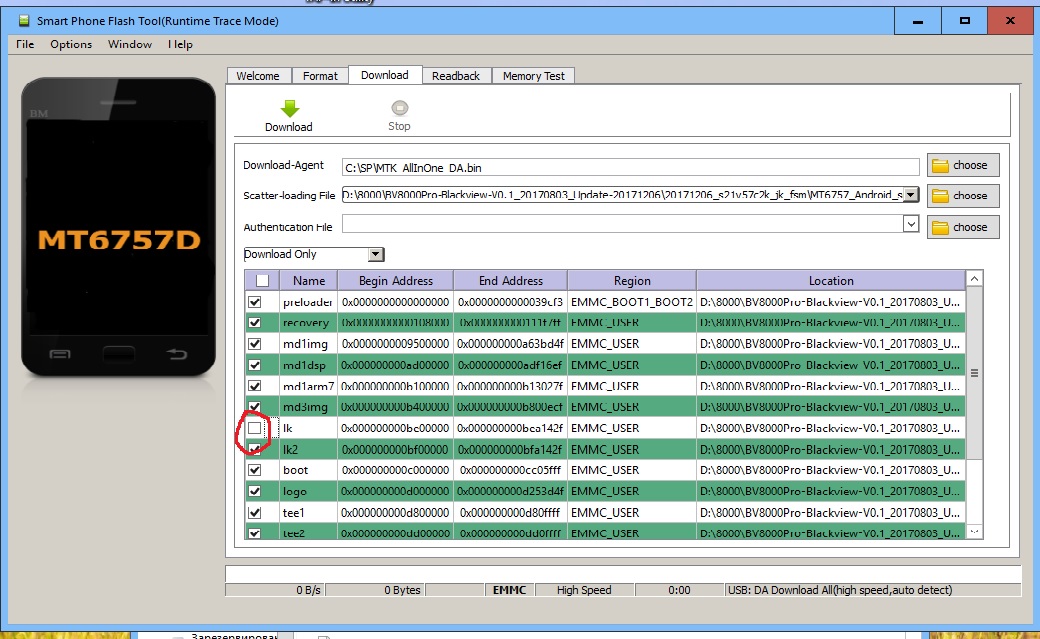Click the Begin Address column header

[x=396, y=281]
